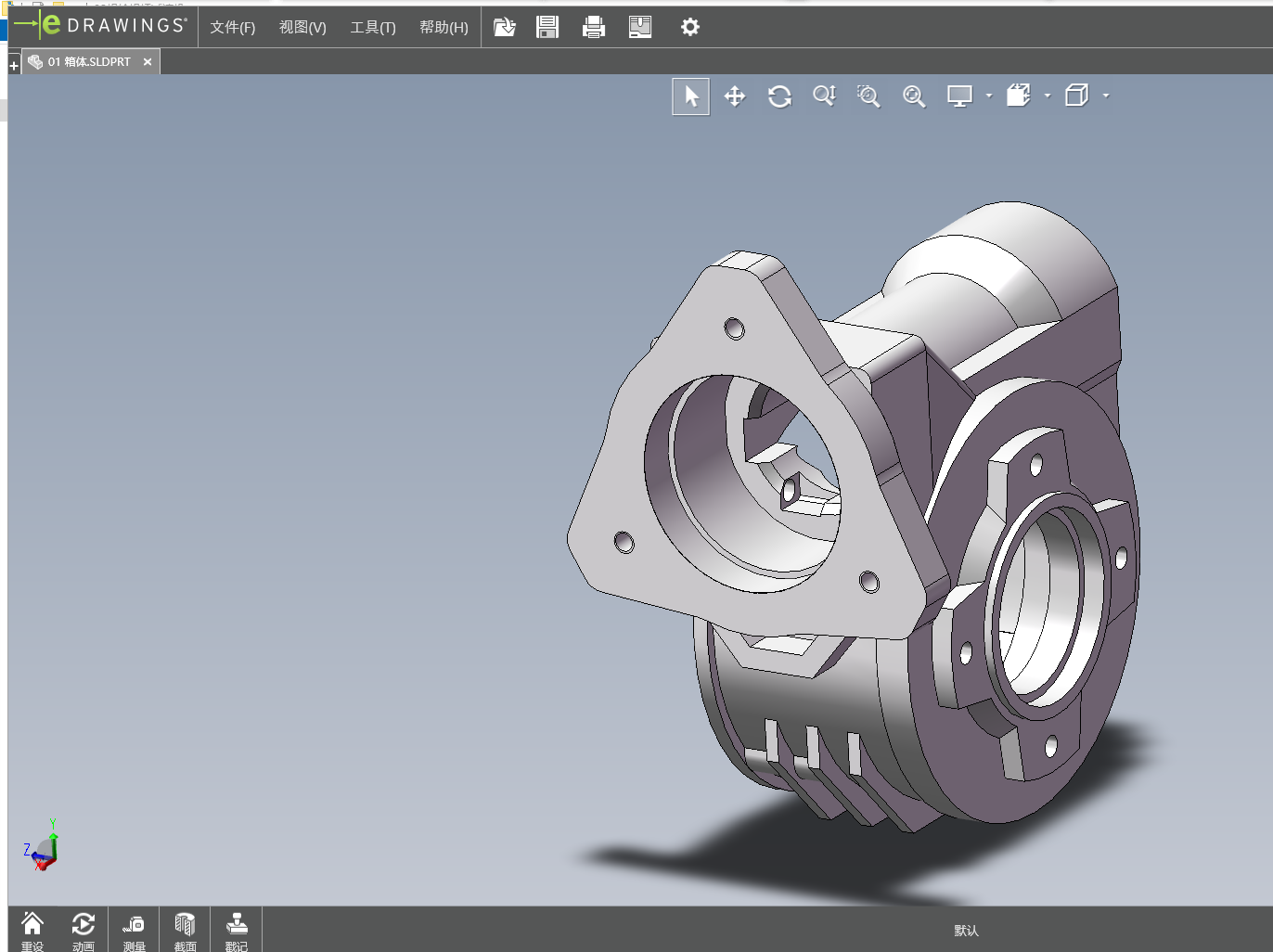Click the 重设 home reset button
Screen dimensions: 1273x952
tap(32, 931)
